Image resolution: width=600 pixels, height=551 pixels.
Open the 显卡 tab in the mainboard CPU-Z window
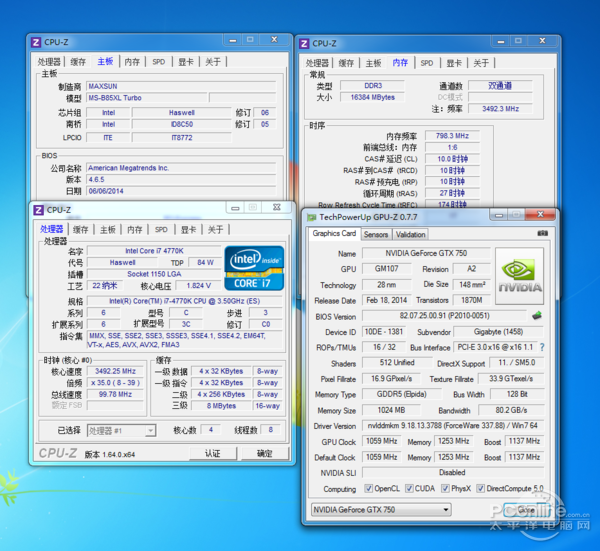[x=186, y=62]
